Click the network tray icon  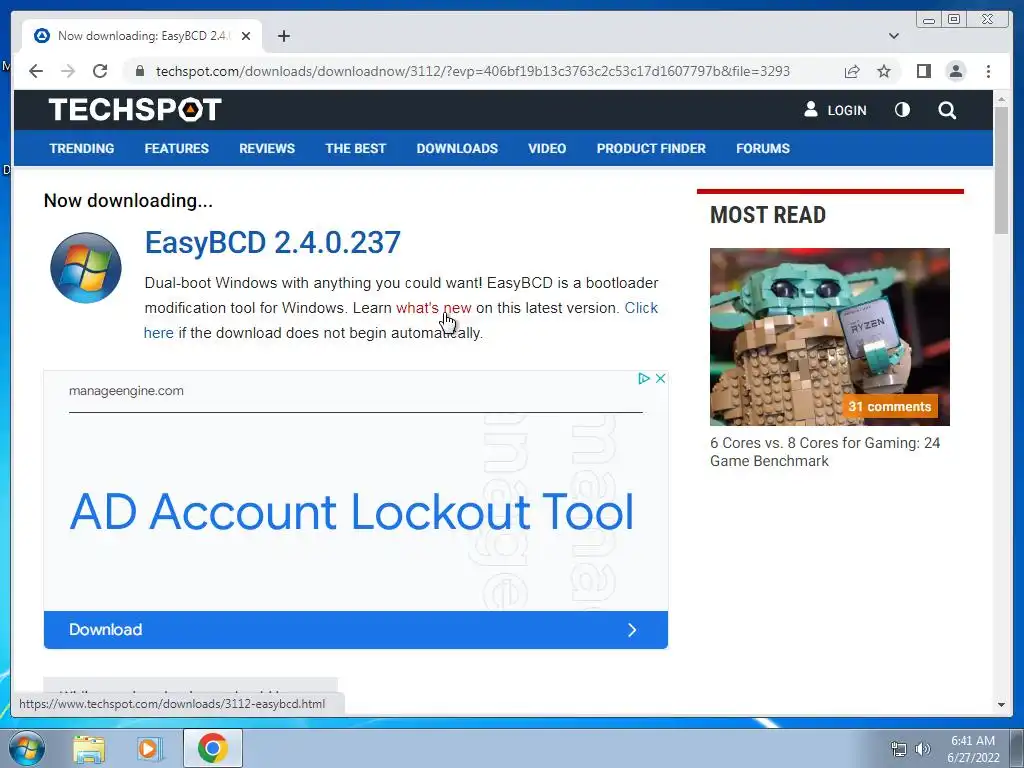click(899, 749)
